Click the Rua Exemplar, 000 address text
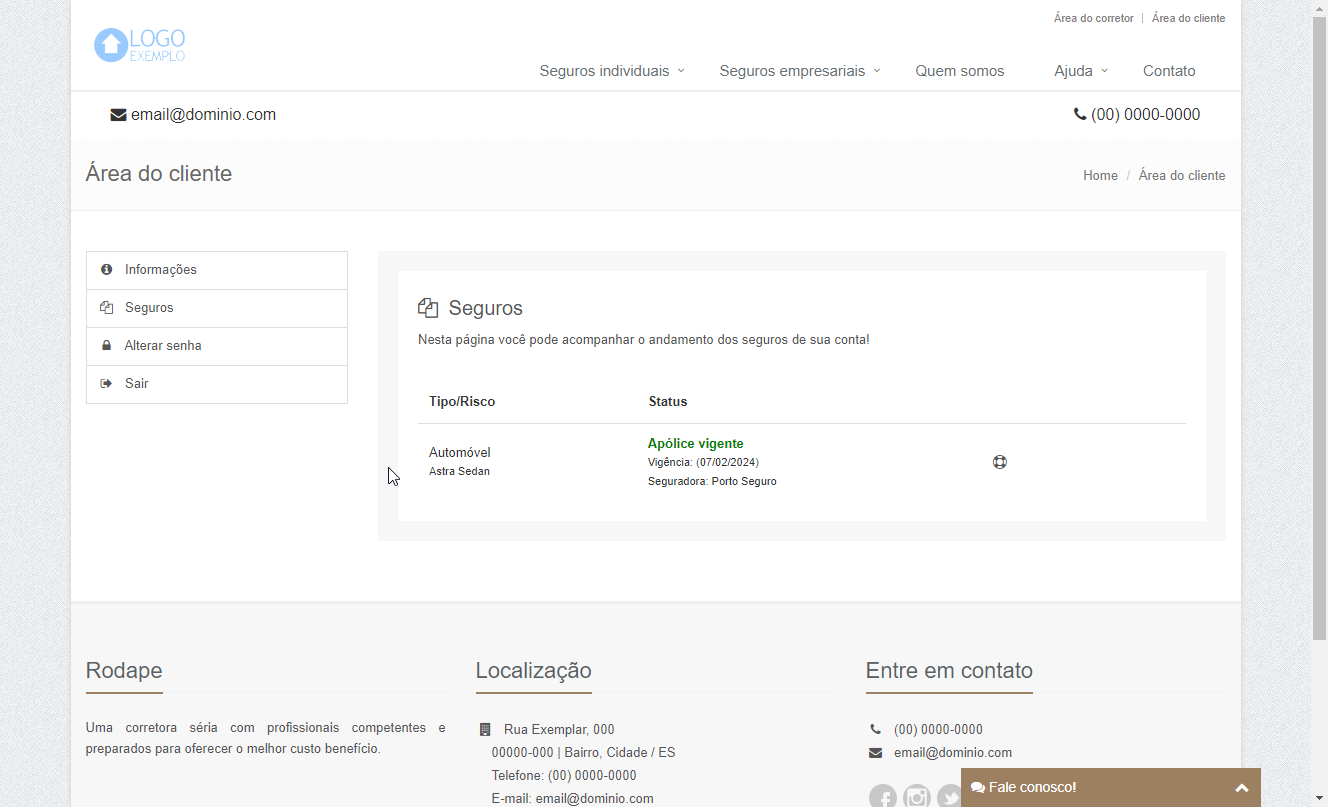This screenshot has height=807, width=1328. pyautogui.click(x=559, y=730)
